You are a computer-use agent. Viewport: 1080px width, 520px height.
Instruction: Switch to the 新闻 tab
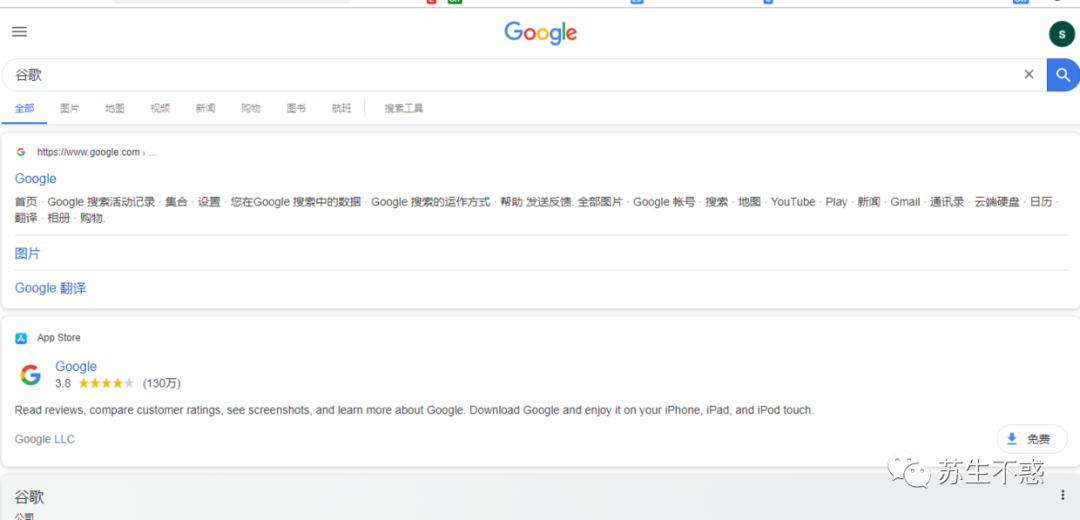(205, 108)
